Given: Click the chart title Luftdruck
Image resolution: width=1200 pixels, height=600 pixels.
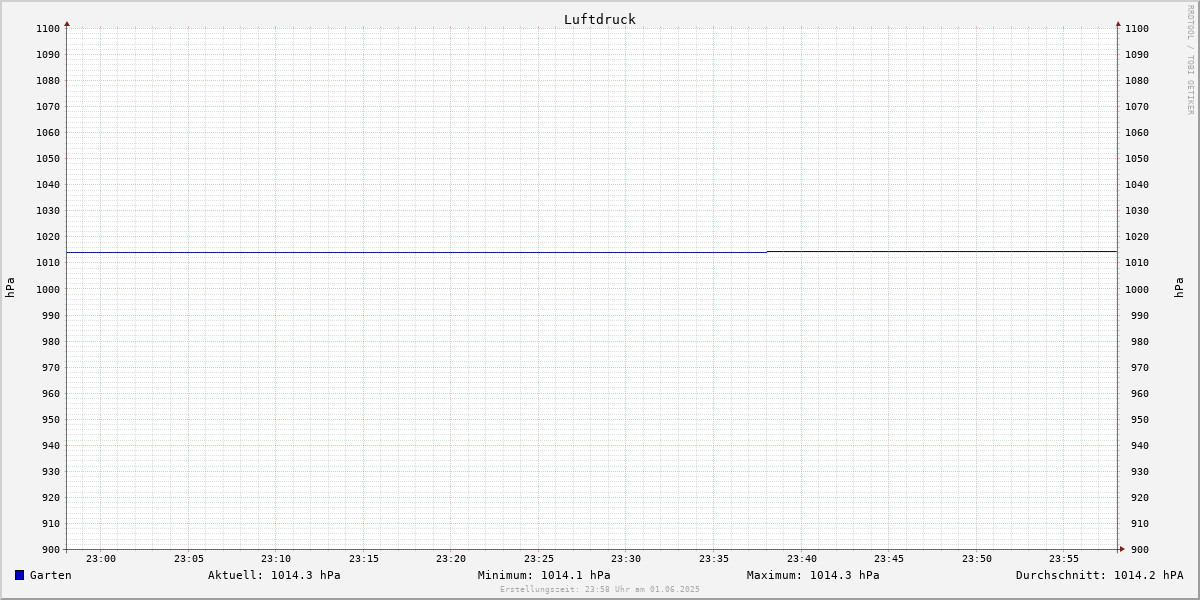Looking at the screenshot, I should point(600,19).
